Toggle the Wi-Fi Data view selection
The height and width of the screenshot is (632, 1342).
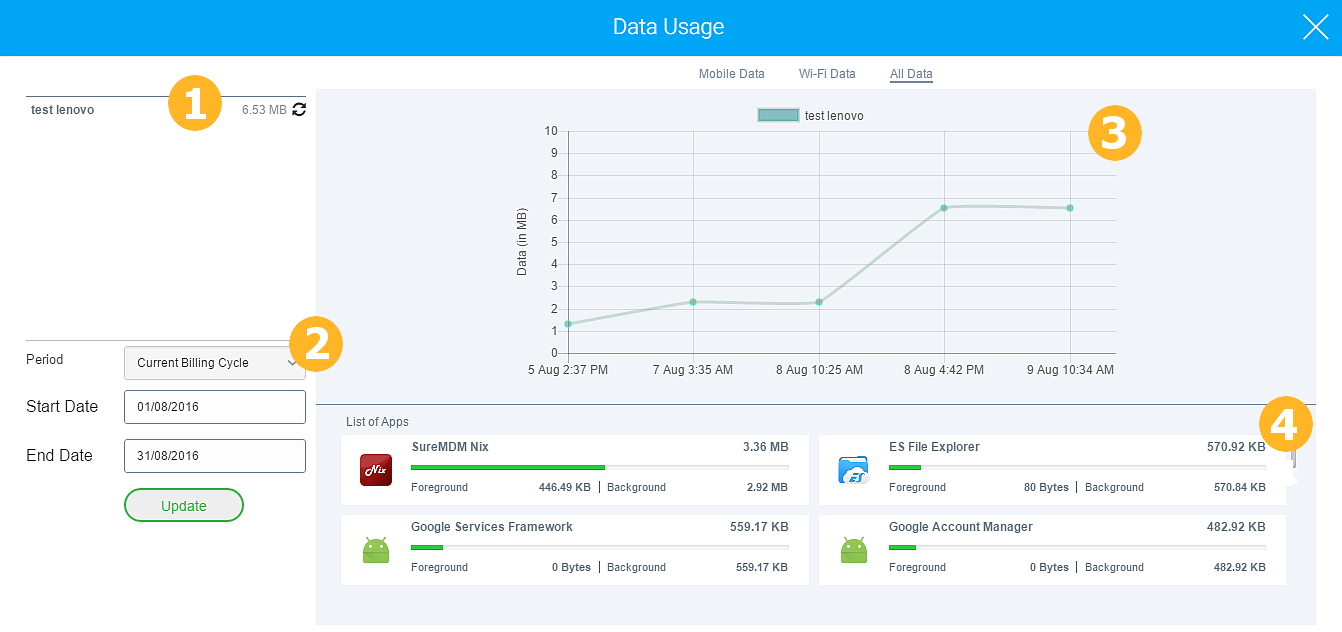pyautogui.click(x=827, y=73)
